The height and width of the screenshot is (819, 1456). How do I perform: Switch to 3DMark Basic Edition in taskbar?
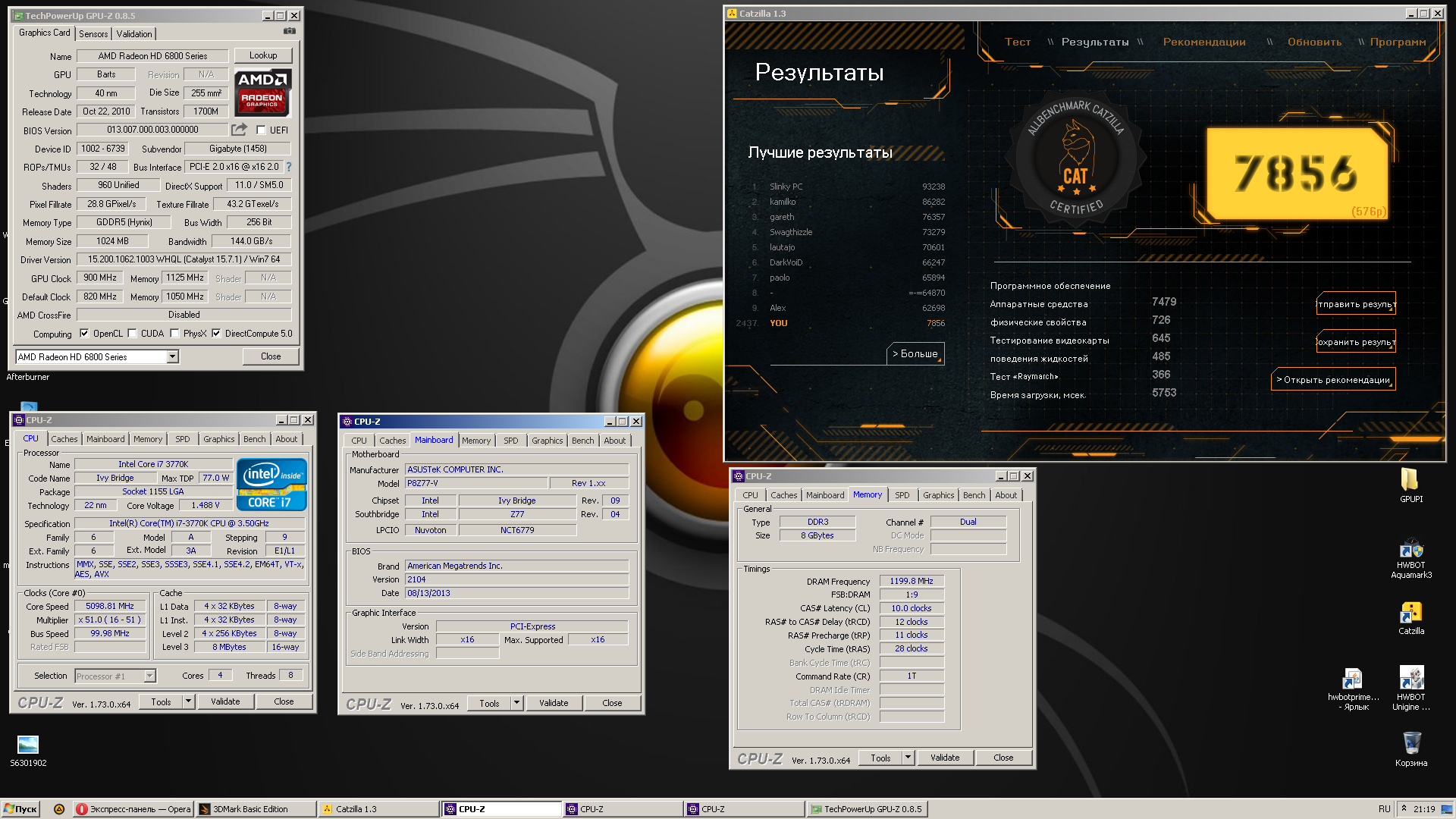[256, 809]
